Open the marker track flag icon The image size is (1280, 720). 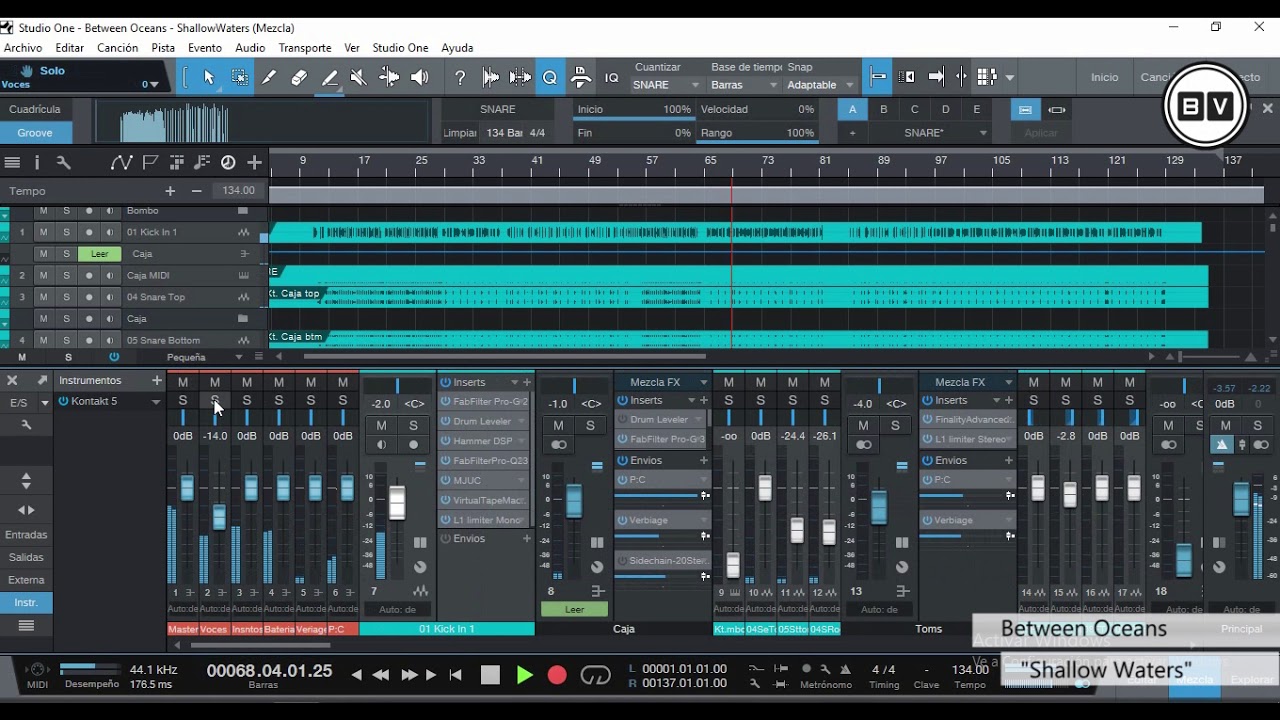(150, 162)
